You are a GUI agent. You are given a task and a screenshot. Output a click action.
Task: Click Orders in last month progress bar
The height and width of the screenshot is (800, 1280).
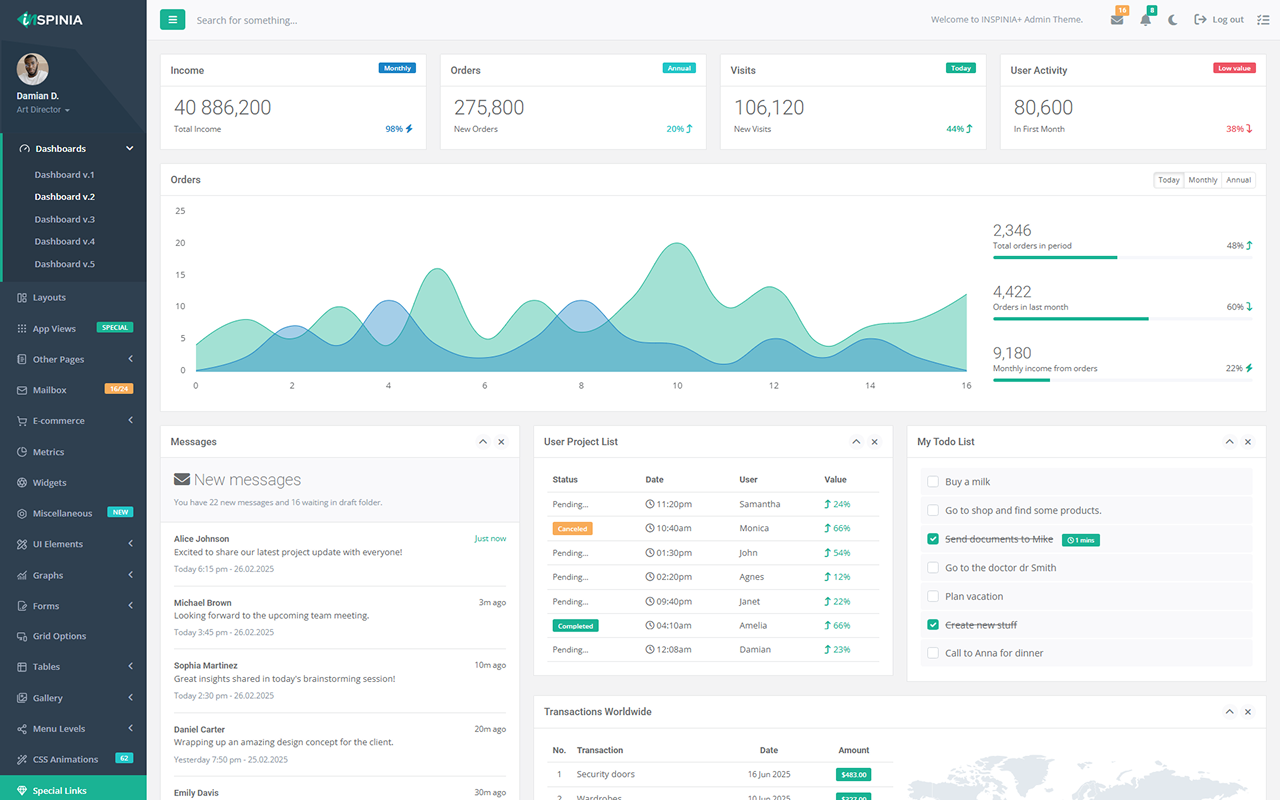pos(1122,319)
